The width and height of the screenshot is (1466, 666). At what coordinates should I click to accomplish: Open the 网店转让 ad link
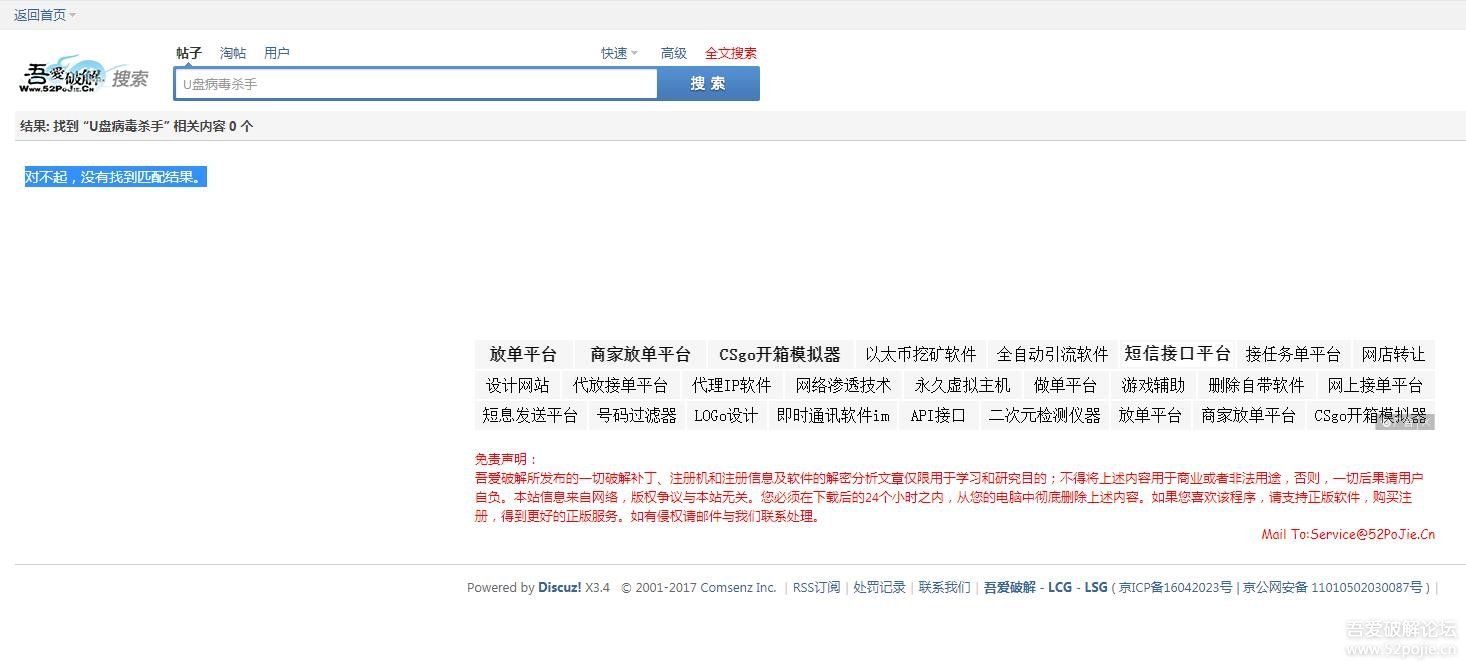tap(1394, 354)
